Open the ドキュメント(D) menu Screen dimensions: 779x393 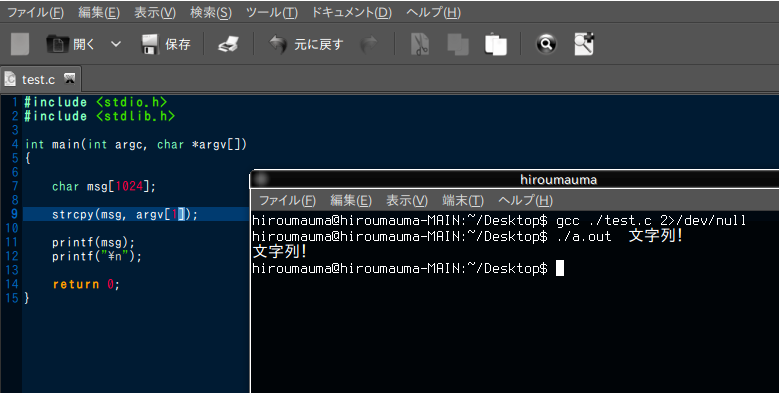352,12
